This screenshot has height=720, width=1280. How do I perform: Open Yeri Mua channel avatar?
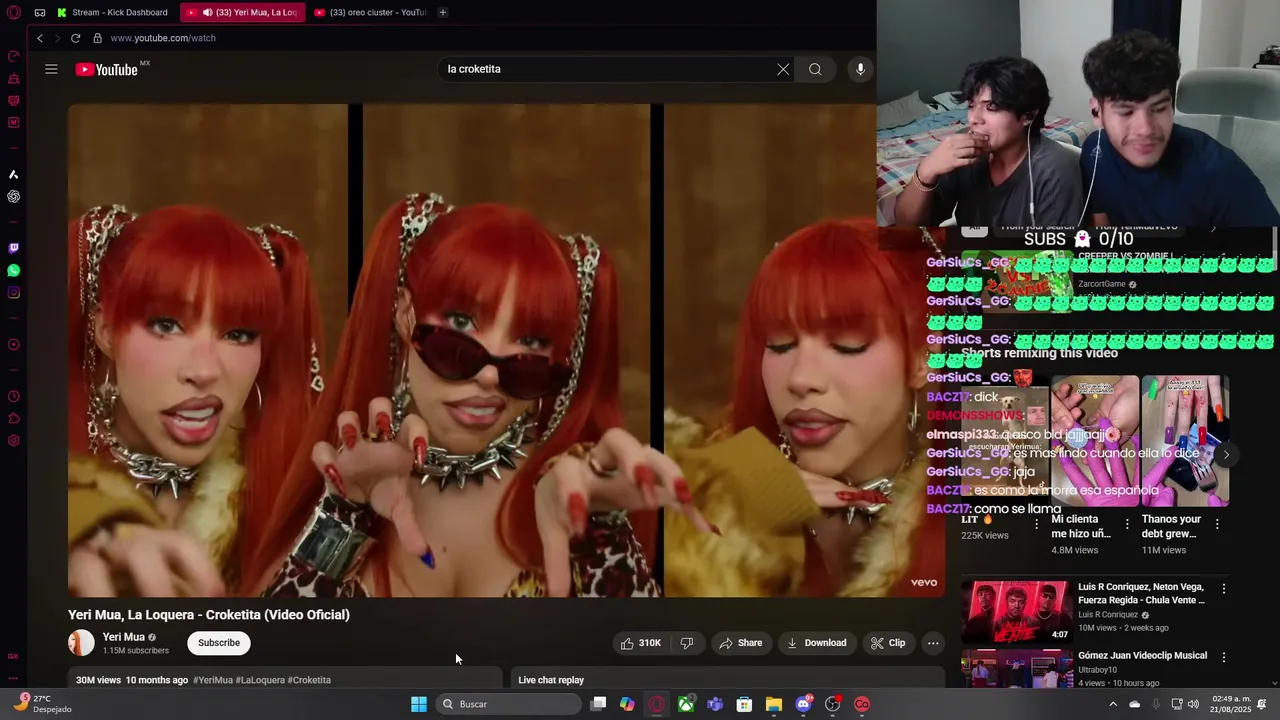[x=81, y=643]
